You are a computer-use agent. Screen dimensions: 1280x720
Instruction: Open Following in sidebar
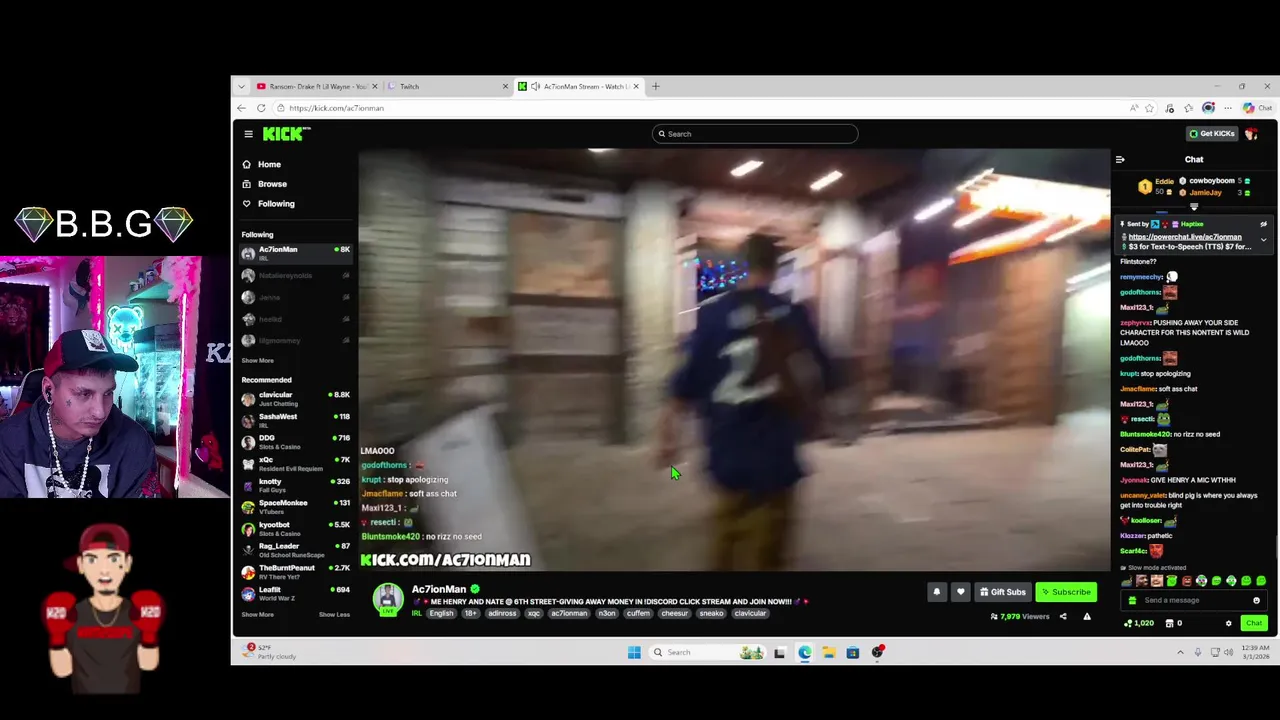[x=269, y=204]
